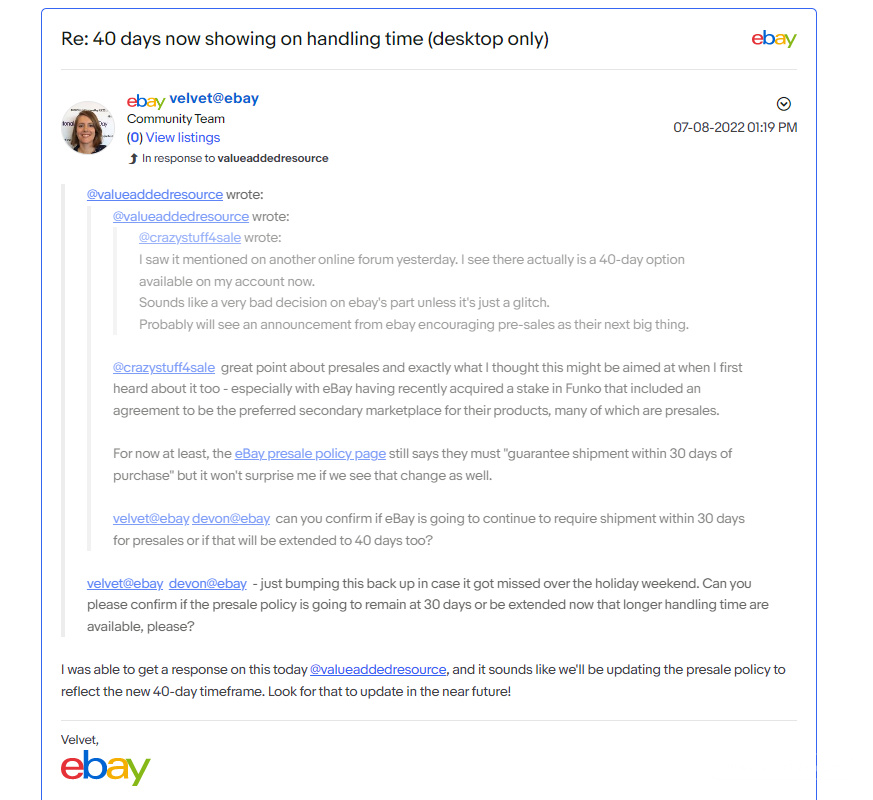Open the View listings link

pos(183,137)
